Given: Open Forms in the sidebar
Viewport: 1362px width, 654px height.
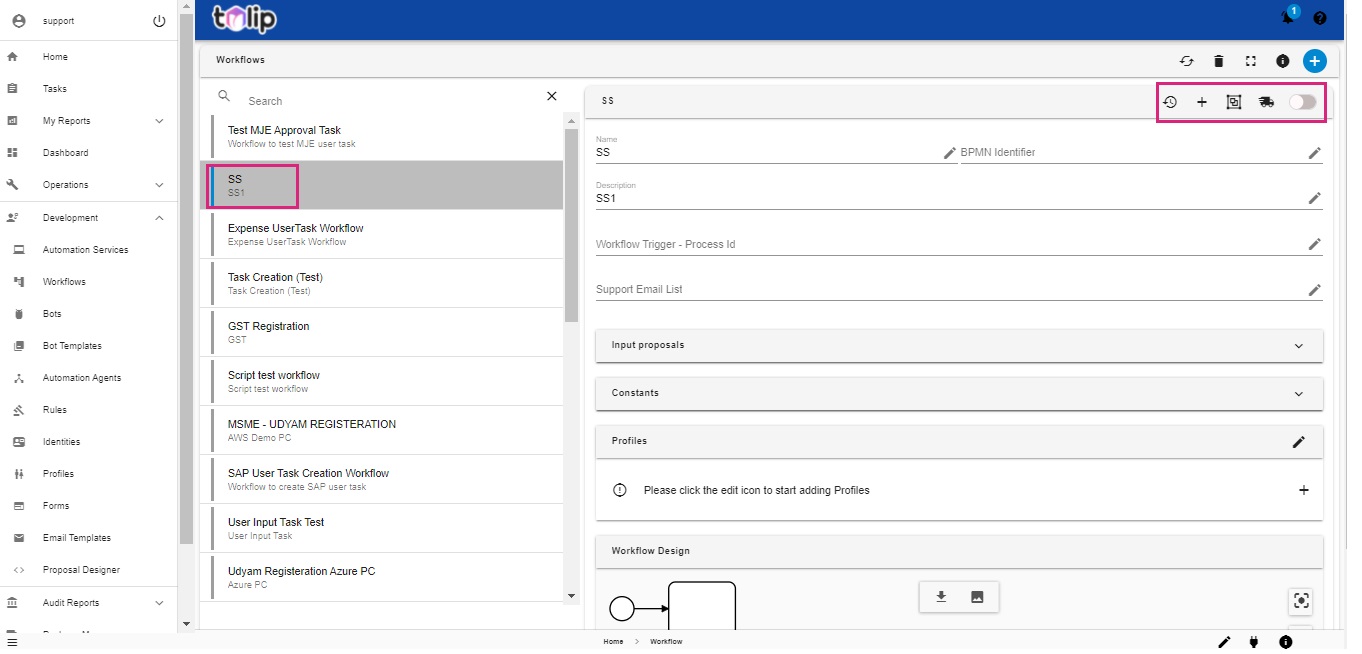Looking at the screenshot, I should [88, 506].
